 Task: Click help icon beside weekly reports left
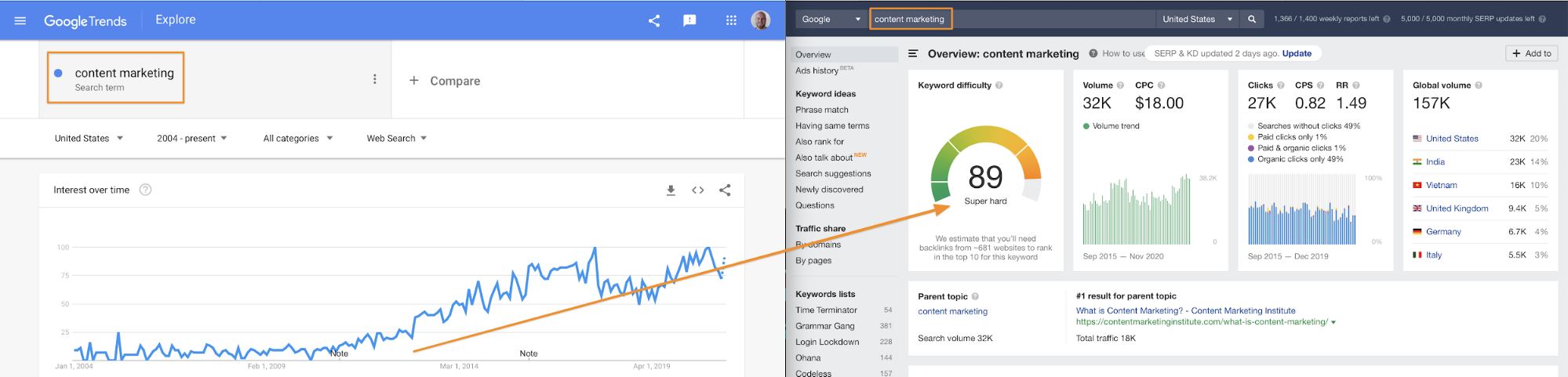coord(1387,19)
